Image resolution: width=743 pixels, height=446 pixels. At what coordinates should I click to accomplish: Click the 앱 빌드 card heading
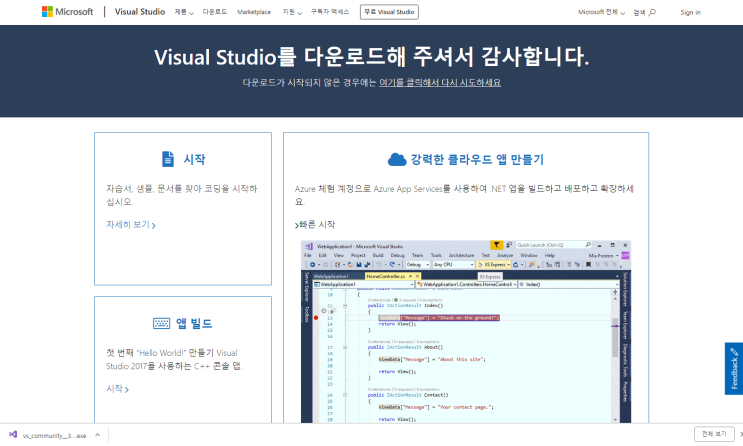[194, 323]
